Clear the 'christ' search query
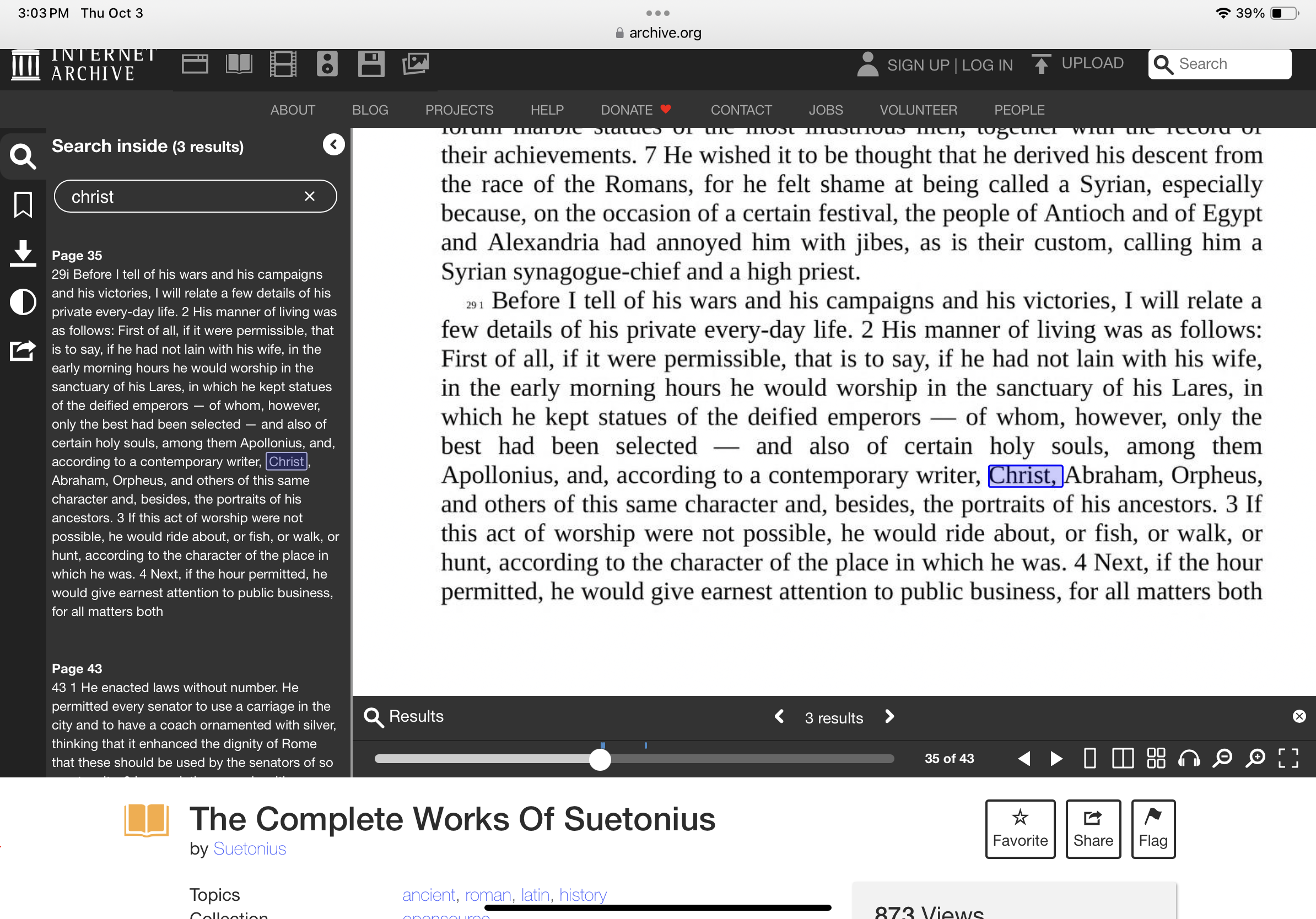Viewport: 1316px width, 919px height. (310, 197)
